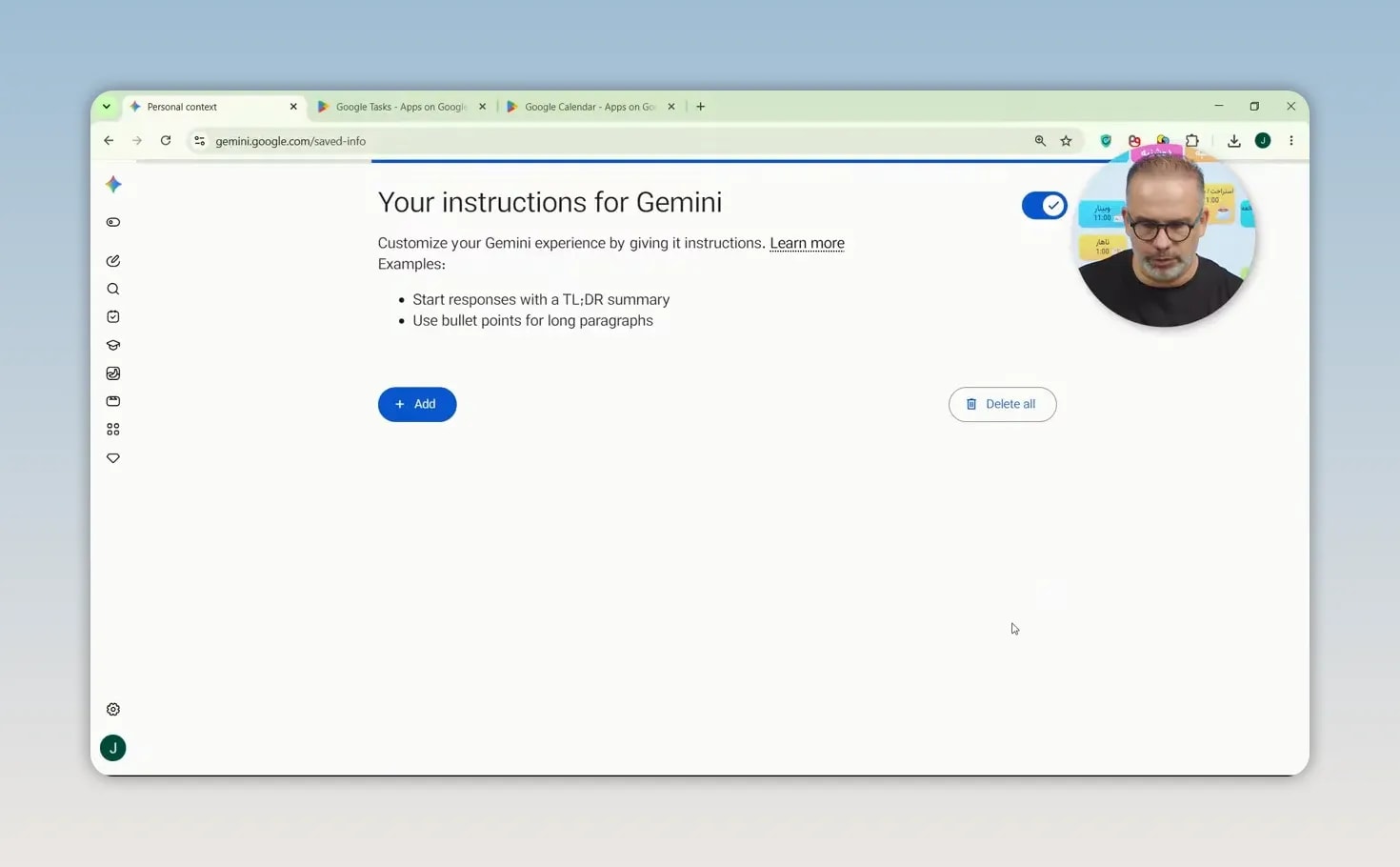Start a new chat with the pencil icon
The width and height of the screenshot is (1400, 867).
[x=113, y=260]
